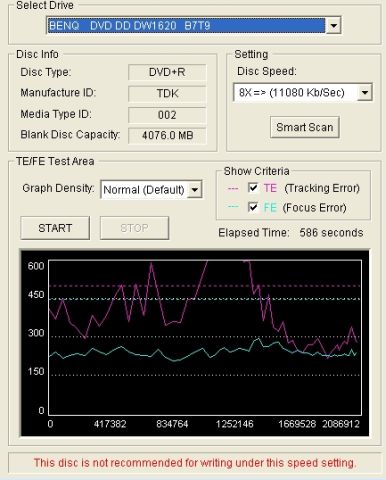The width and height of the screenshot is (386, 480).
Task: Toggle the FE Focus Error checkbox
Action: click(253, 207)
